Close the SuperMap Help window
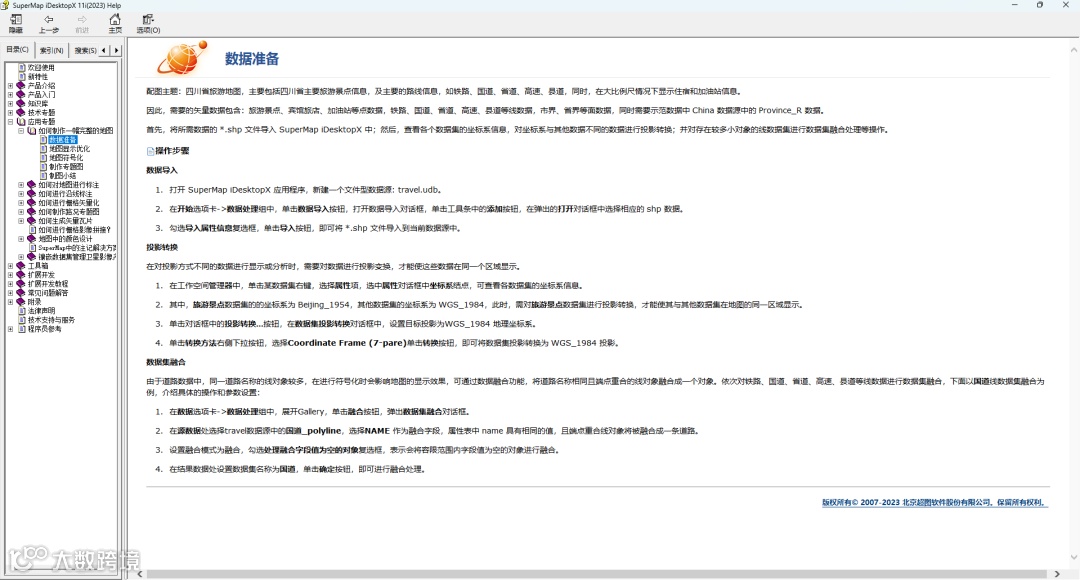Screen dimensions: 1080x580 [1066, 5]
